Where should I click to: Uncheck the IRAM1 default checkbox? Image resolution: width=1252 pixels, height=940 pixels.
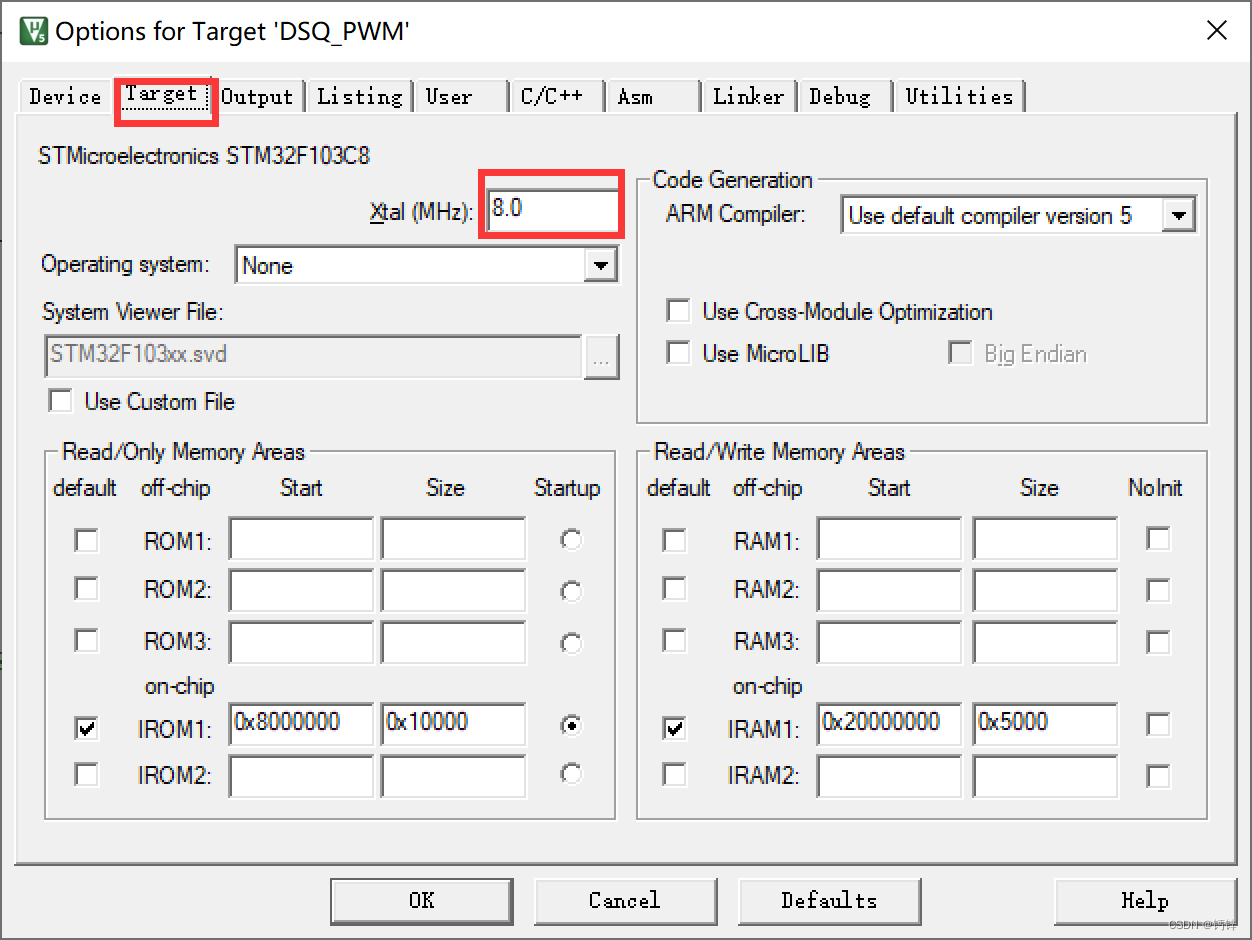[675, 728]
